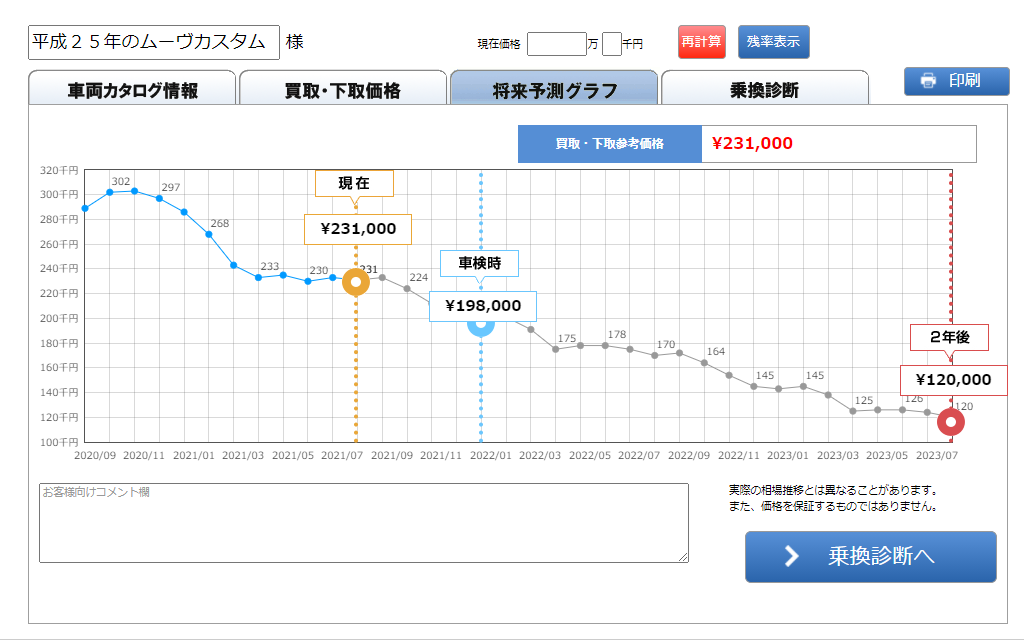The image size is (1024, 642).
Task: Click the 175 data point label
Action: [x=567, y=338]
